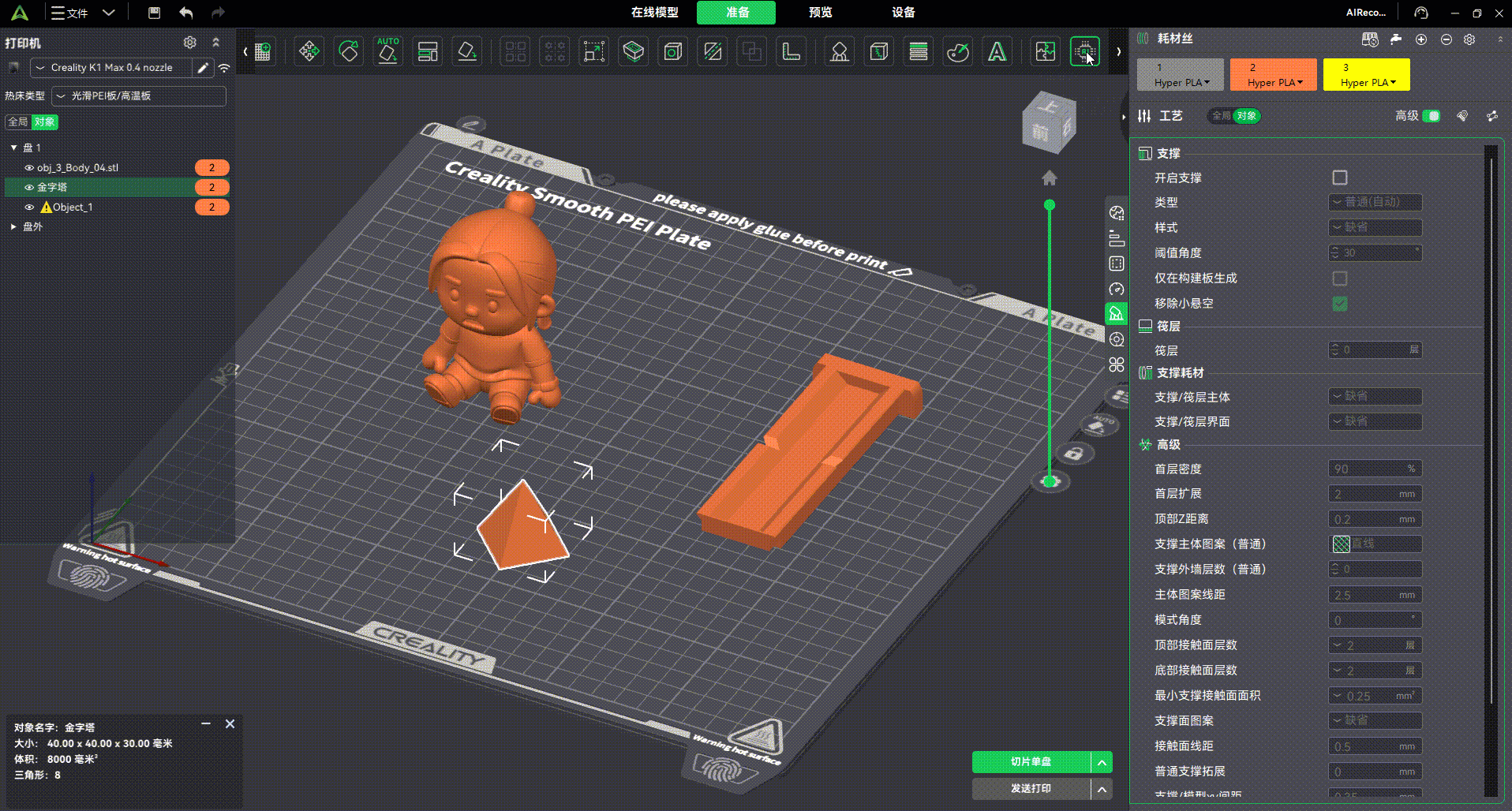Click the home view icon
Screen dimensions: 1512x811
tap(1049, 178)
